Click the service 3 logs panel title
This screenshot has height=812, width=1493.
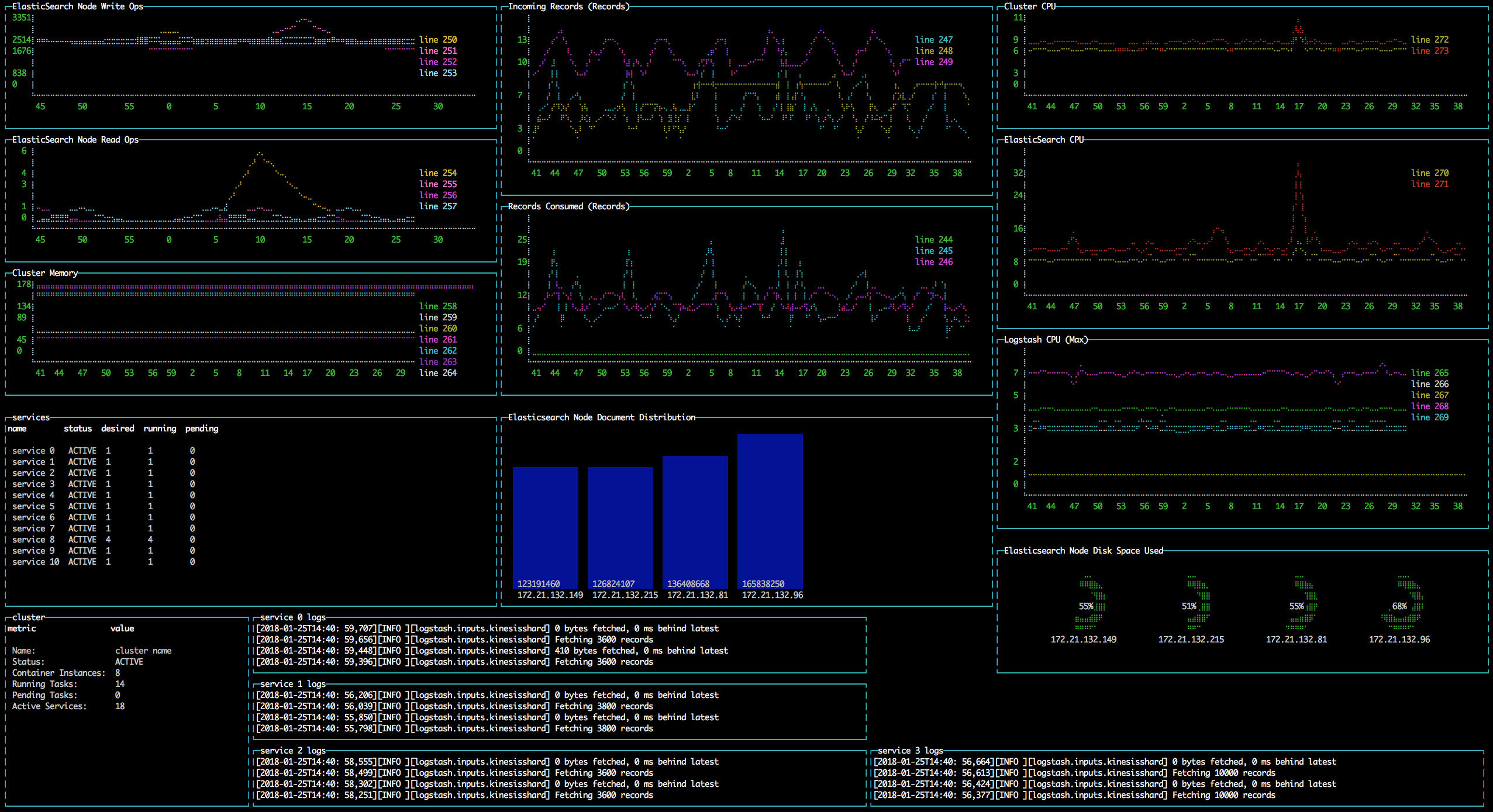[910, 751]
